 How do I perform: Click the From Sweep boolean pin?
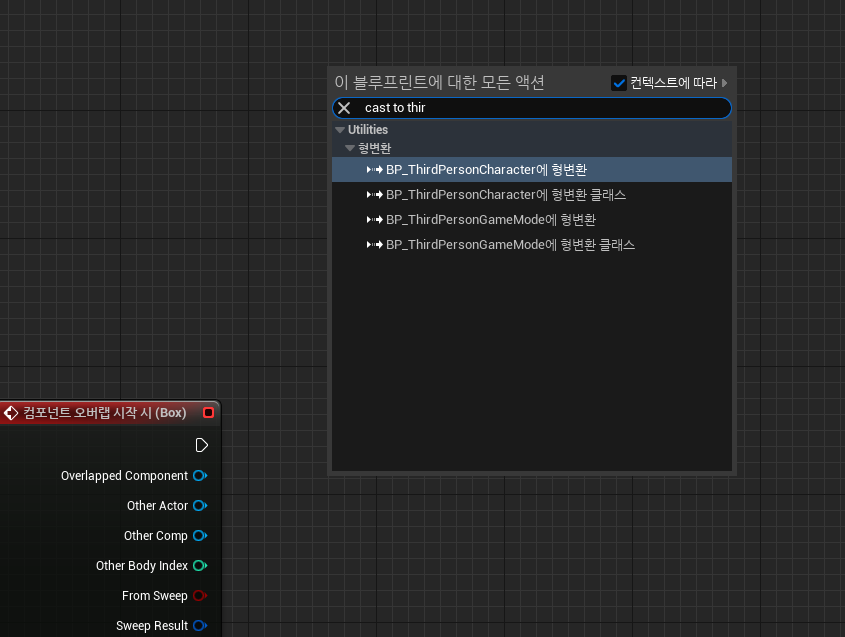point(200,596)
